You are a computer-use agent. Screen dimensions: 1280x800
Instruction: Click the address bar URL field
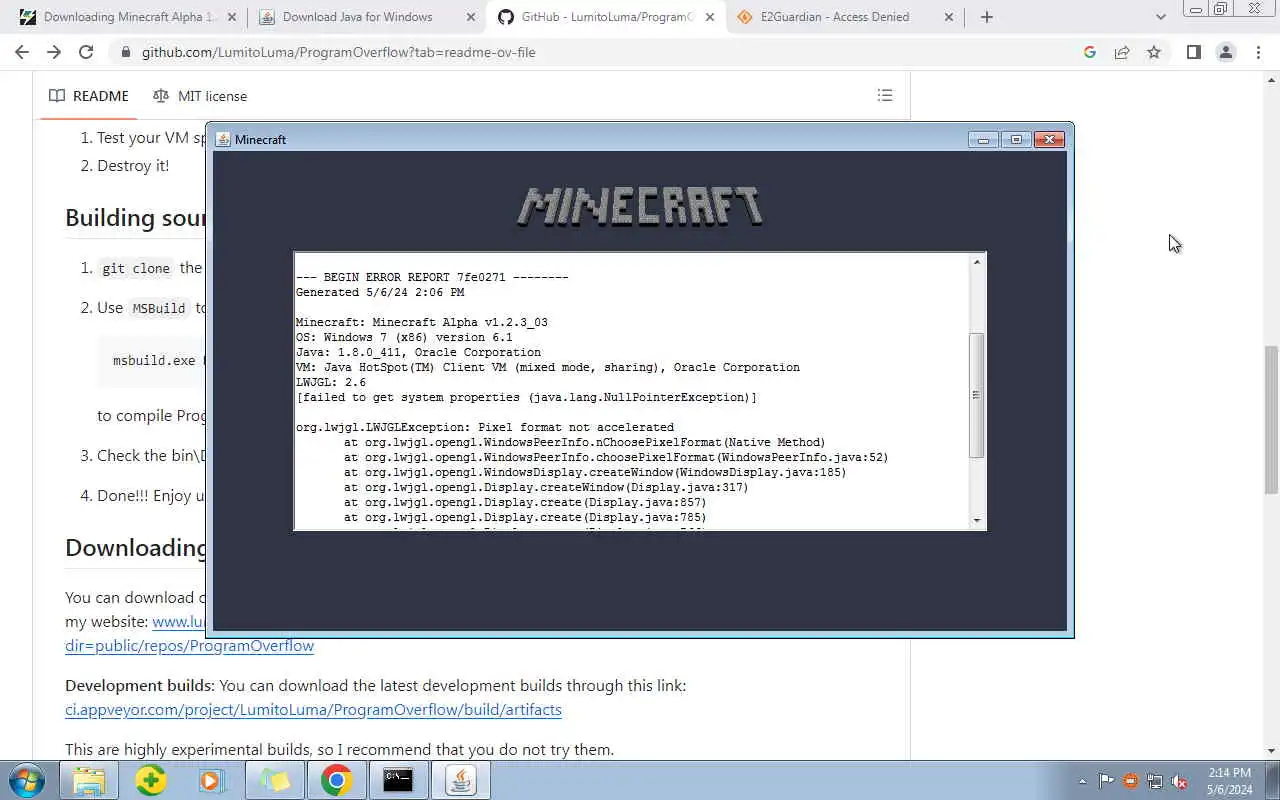pyautogui.click(x=600, y=52)
